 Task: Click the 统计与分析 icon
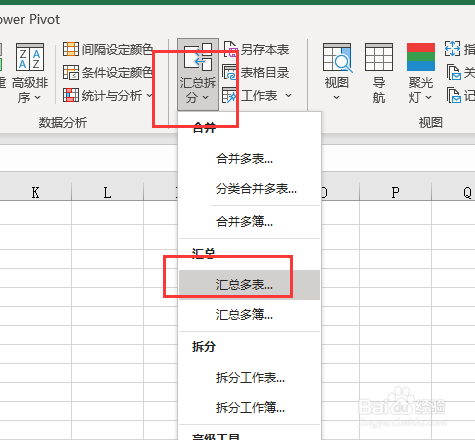[x=71, y=95]
